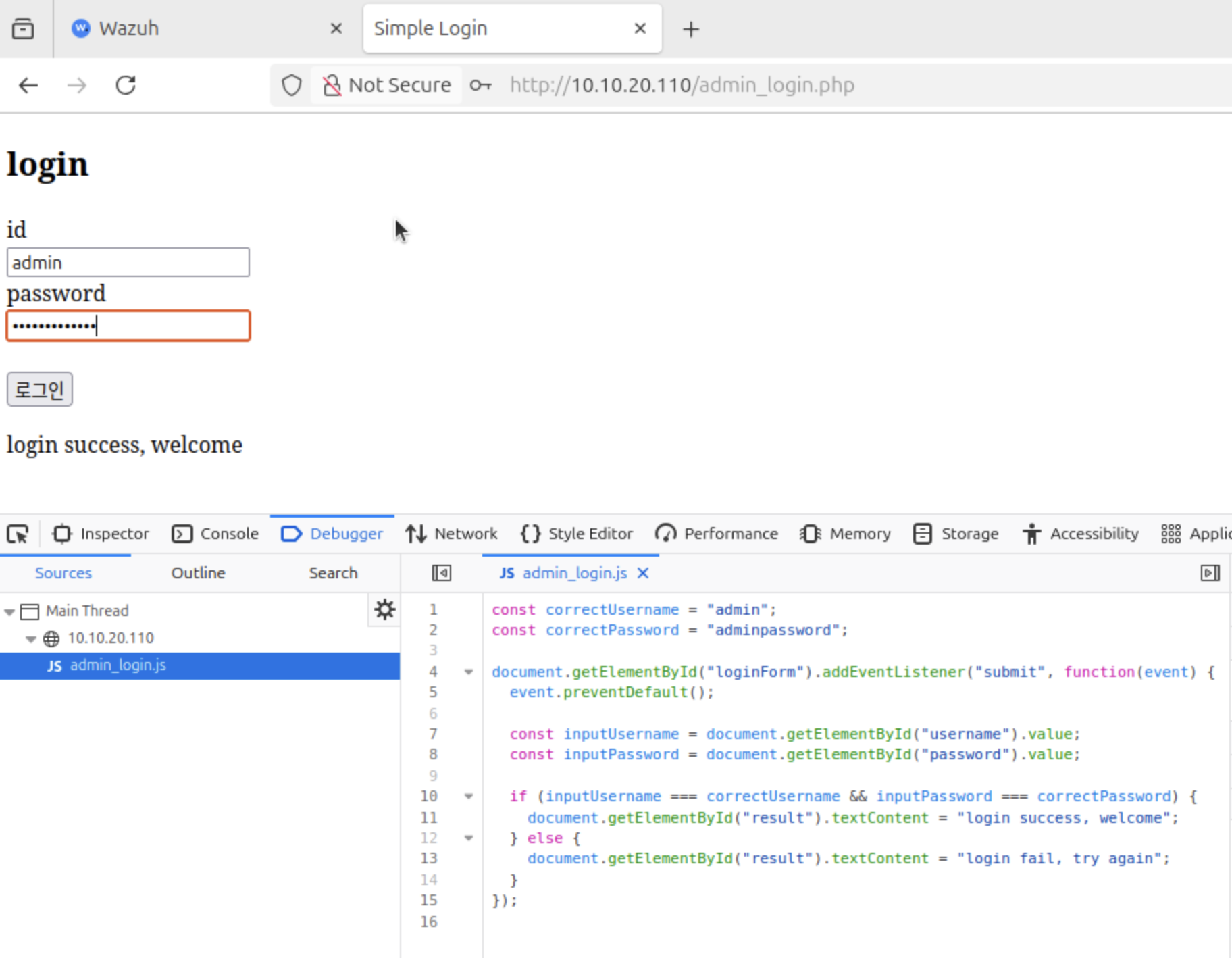Viewport: 1232px width, 958px height.
Task: Click the element picker icon in DevTools
Action: coord(18,534)
